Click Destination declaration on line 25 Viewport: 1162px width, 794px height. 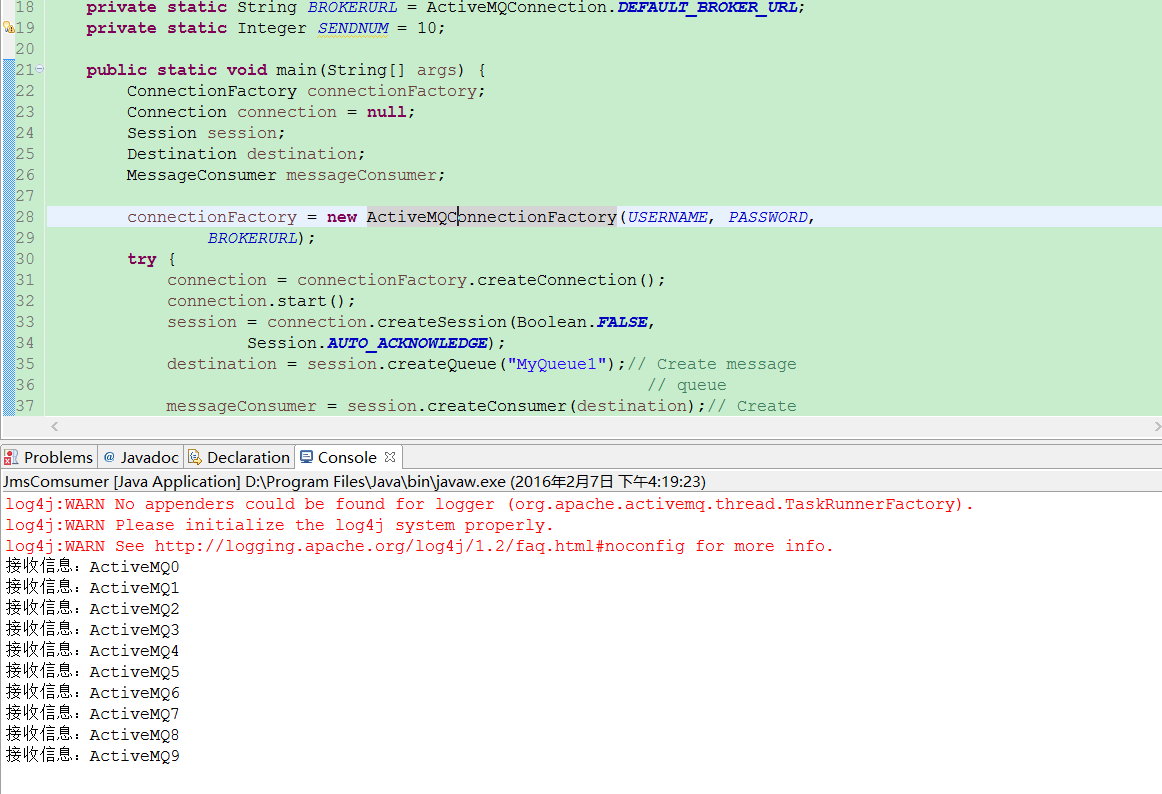coord(246,154)
